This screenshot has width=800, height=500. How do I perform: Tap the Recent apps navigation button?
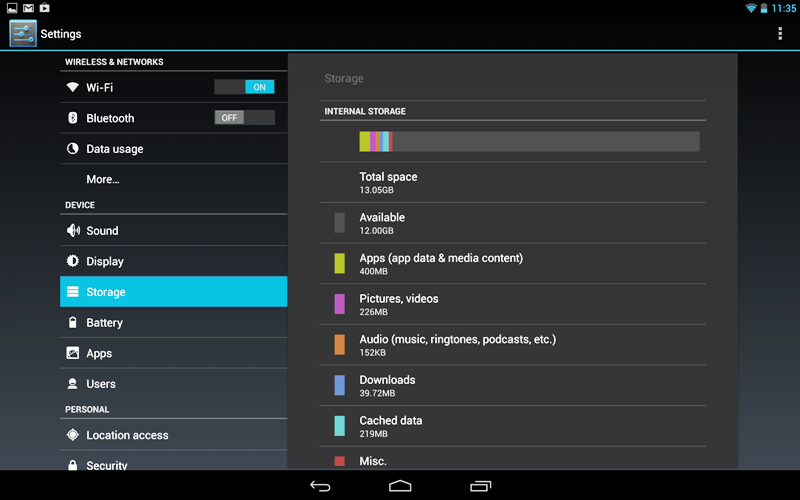(x=480, y=486)
